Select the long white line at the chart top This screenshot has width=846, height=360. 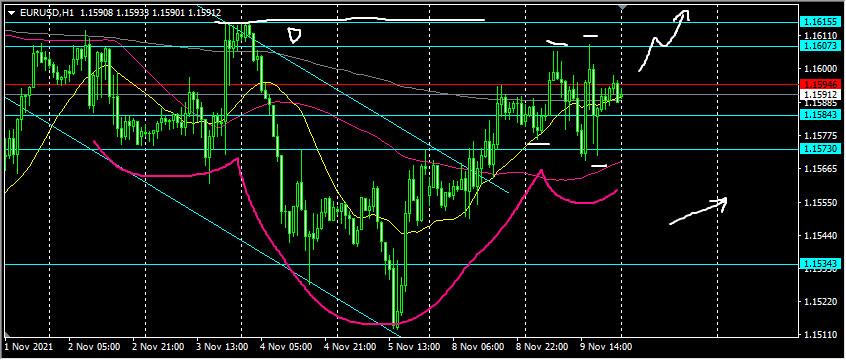tap(351, 21)
